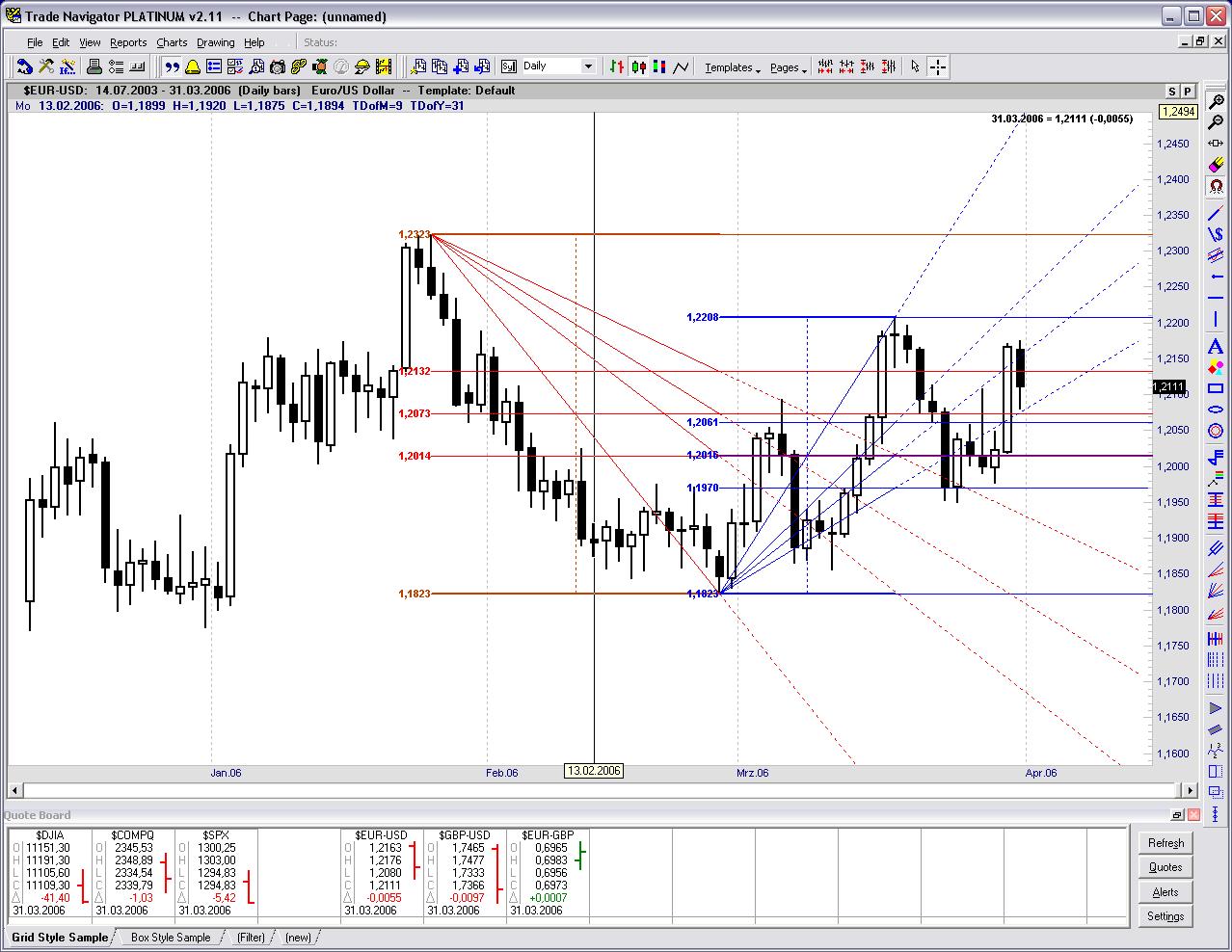Select the horizontal line drawing tool
The height and width of the screenshot is (952, 1232).
coord(1216,297)
